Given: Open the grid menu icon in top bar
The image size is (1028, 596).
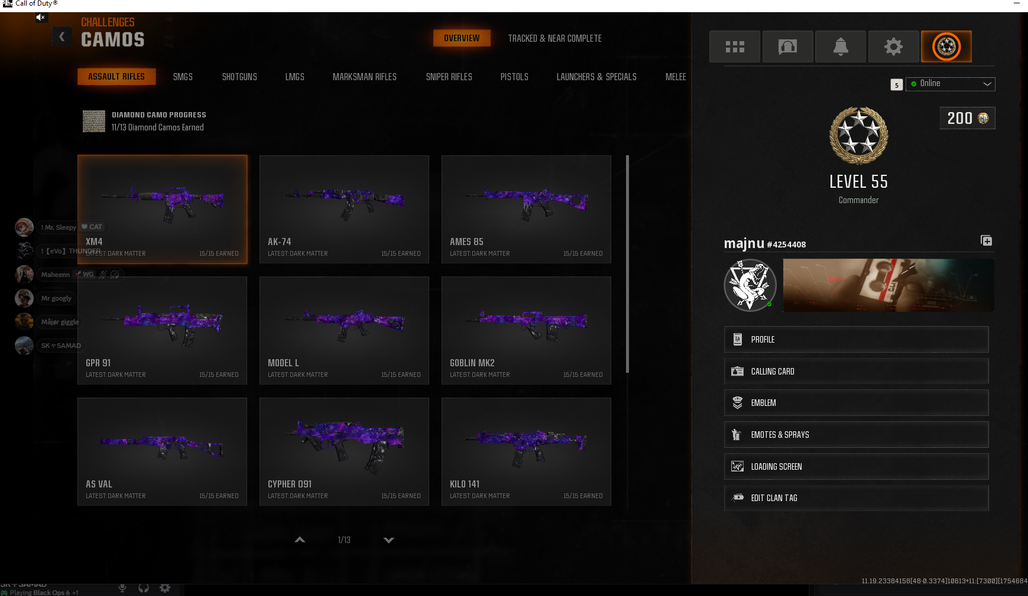Looking at the screenshot, I should [x=734, y=47].
